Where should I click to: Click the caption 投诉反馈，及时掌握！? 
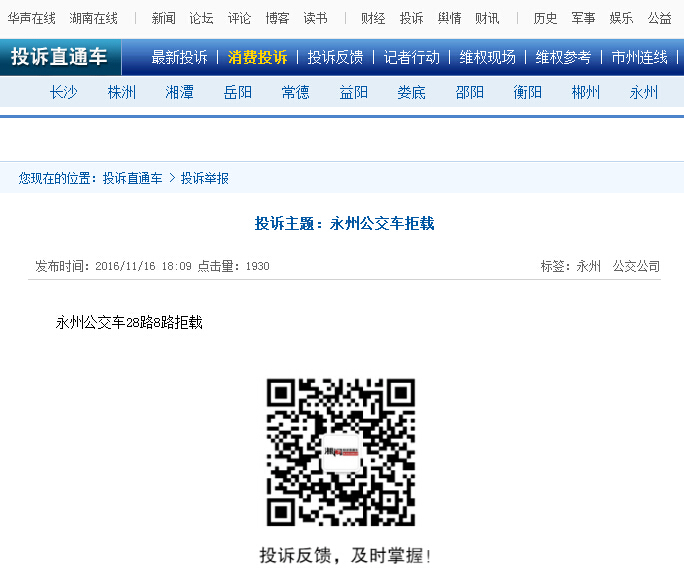345,555
